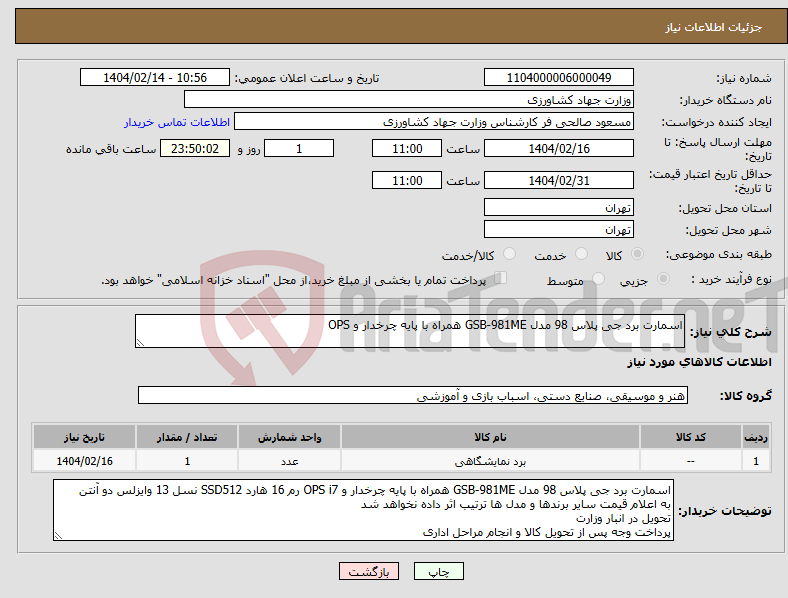Select the کالا radio button
Viewport: 788px width, 598px height.
click(x=637, y=254)
